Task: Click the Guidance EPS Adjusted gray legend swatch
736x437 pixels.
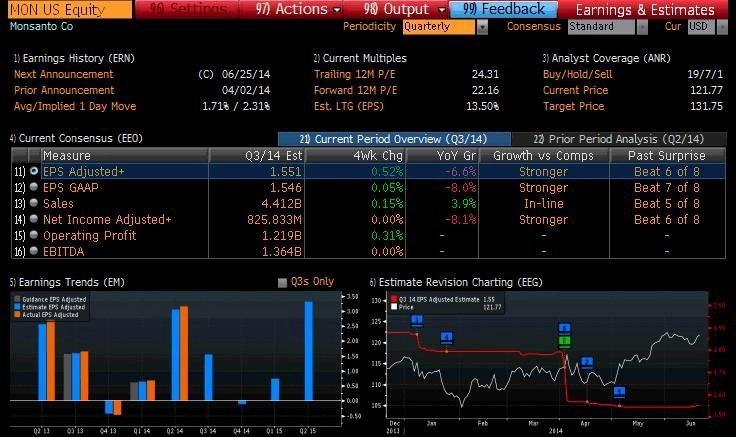Action: coord(17,299)
